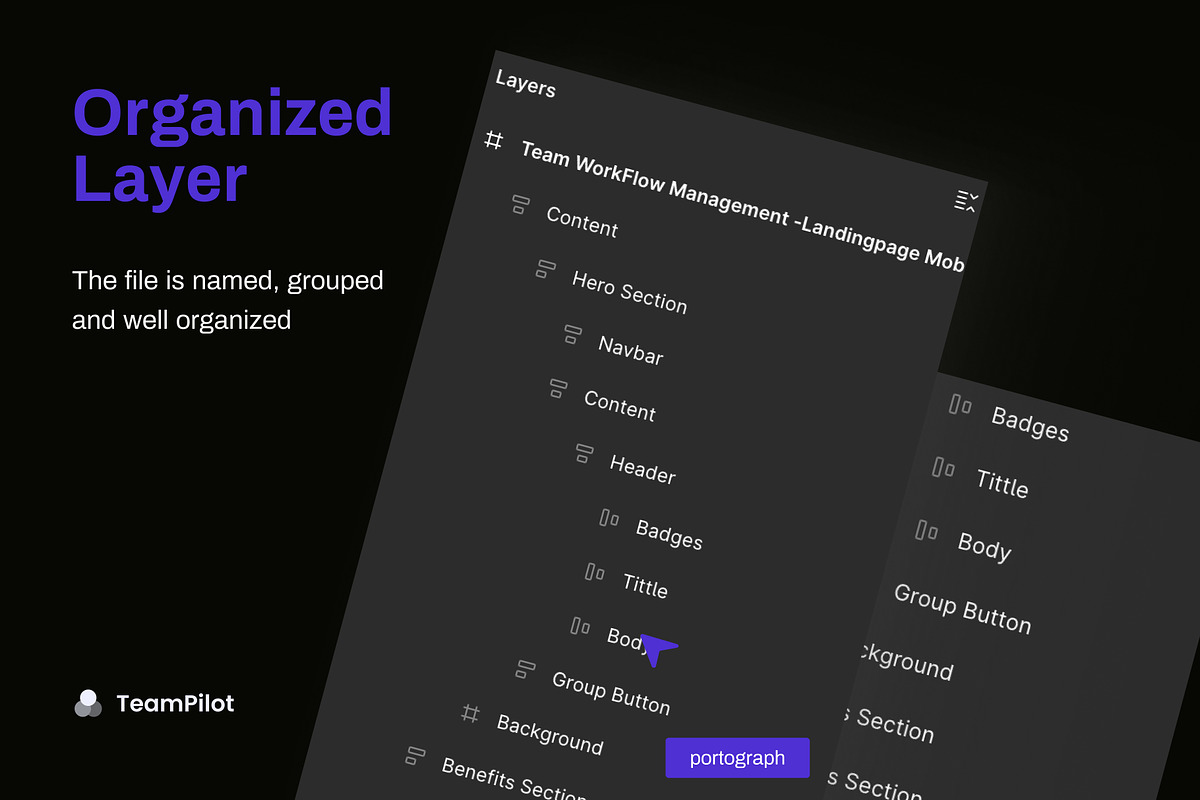Viewport: 1200px width, 800px height.
Task: Select the Tittle layer in rear panel
Action: [x=1002, y=482]
